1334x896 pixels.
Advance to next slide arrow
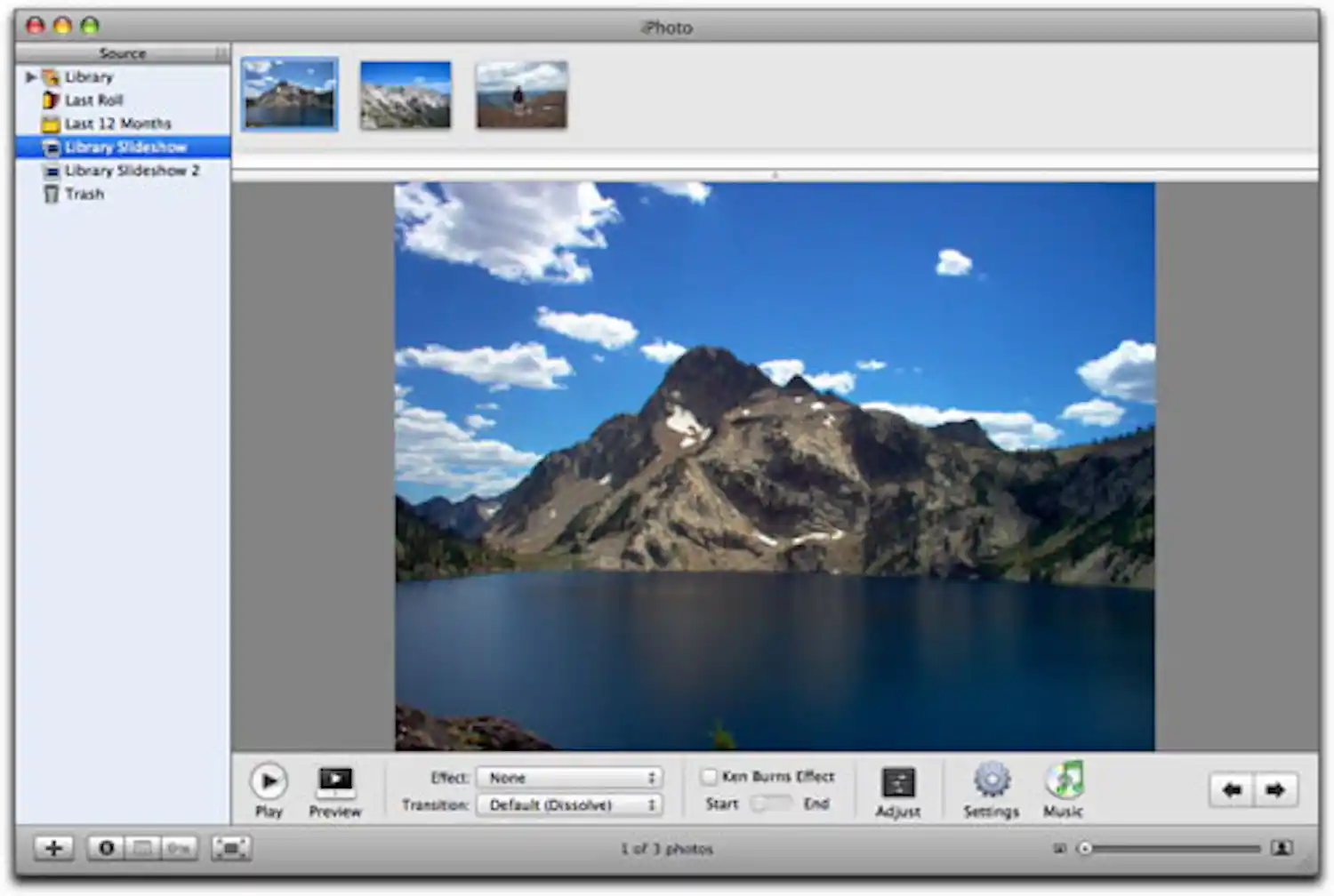tap(1275, 789)
